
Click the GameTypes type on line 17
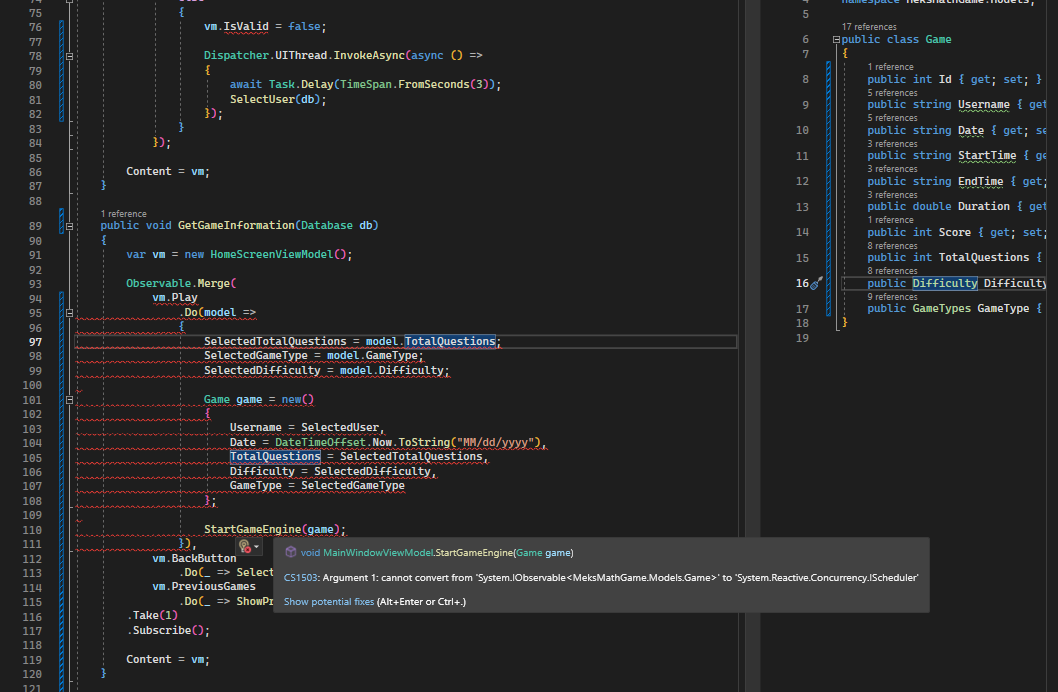click(x=941, y=308)
